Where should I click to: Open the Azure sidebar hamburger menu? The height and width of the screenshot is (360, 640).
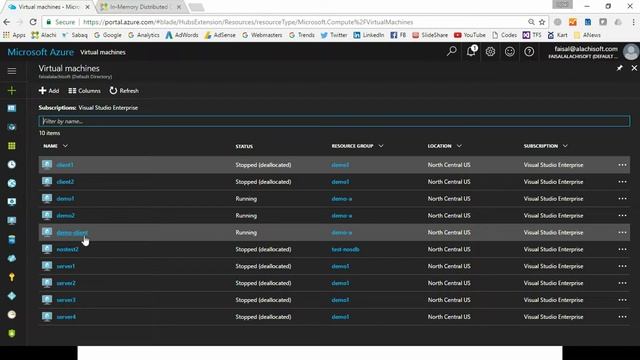pos(12,71)
